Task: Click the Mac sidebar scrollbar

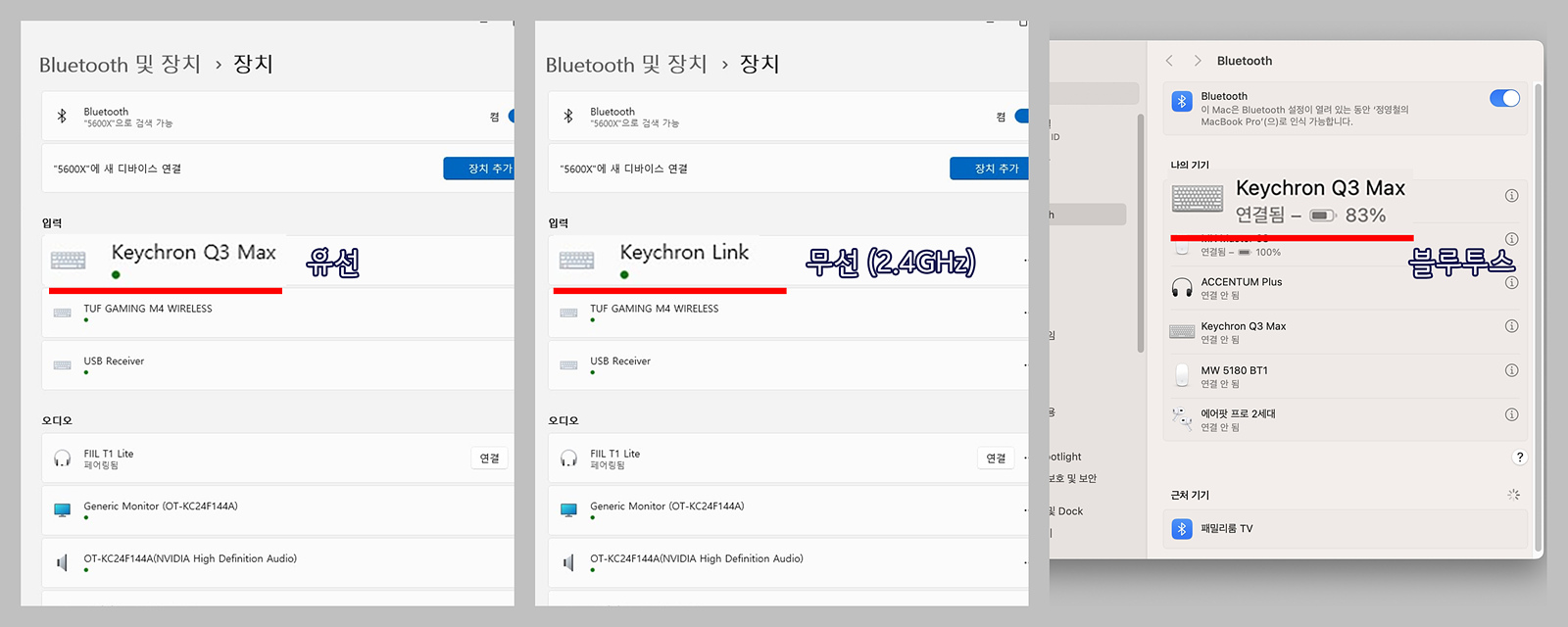Action: click(x=1141, y=233)
